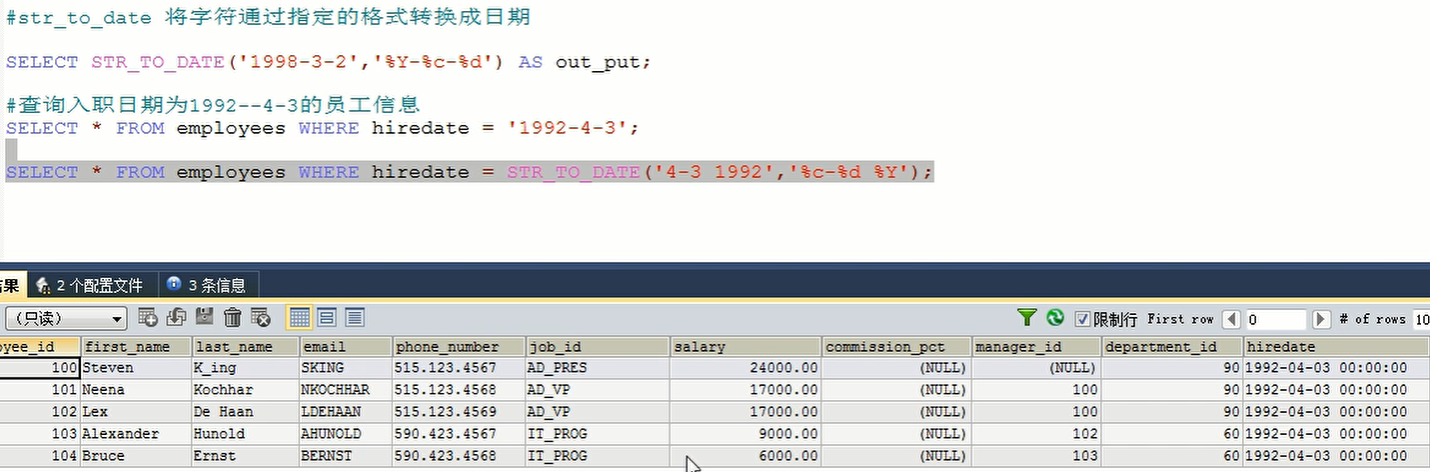Click the email cell LDEHAAN

[346, 411]
